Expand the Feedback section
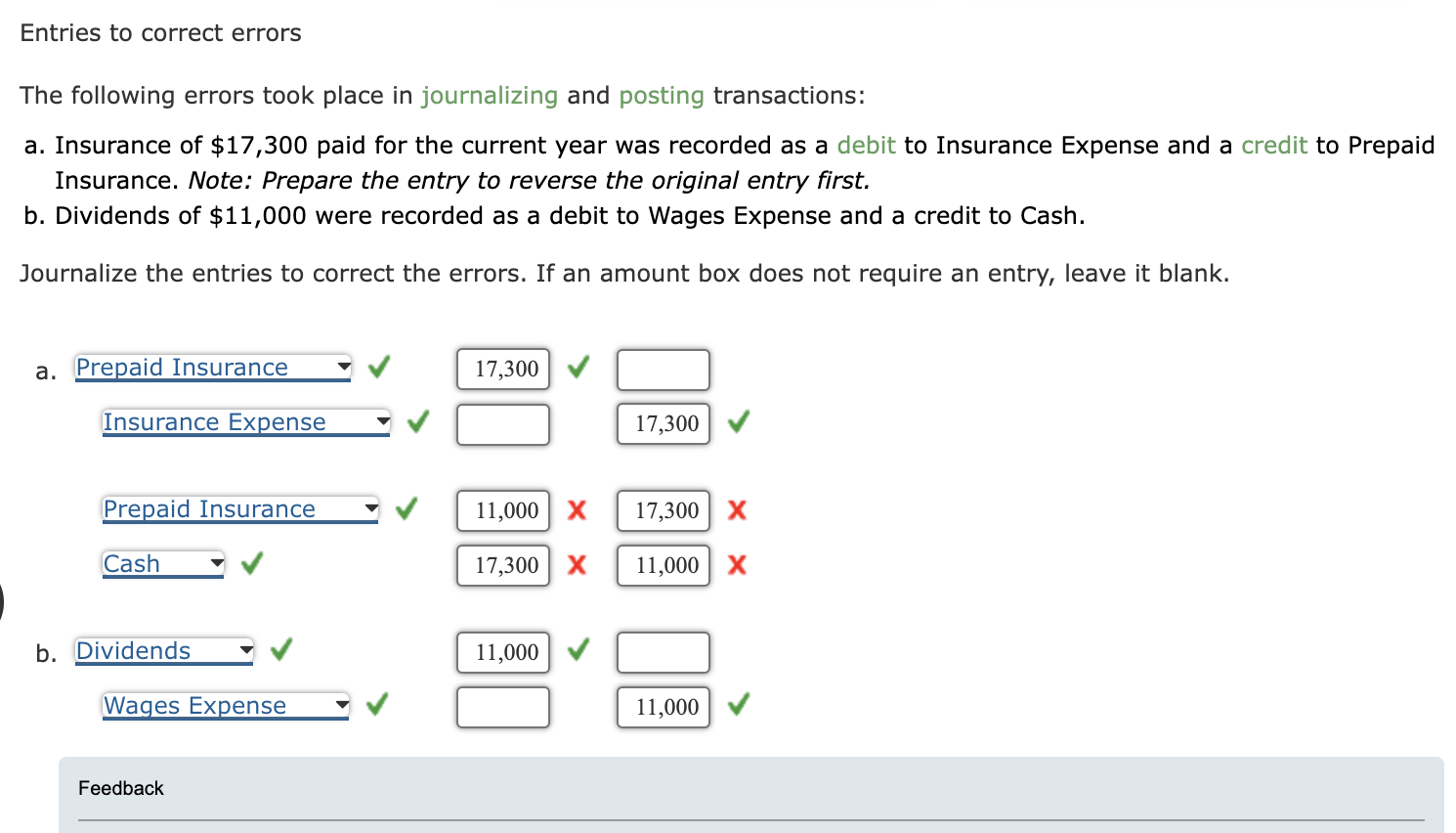 click(121, 788)
